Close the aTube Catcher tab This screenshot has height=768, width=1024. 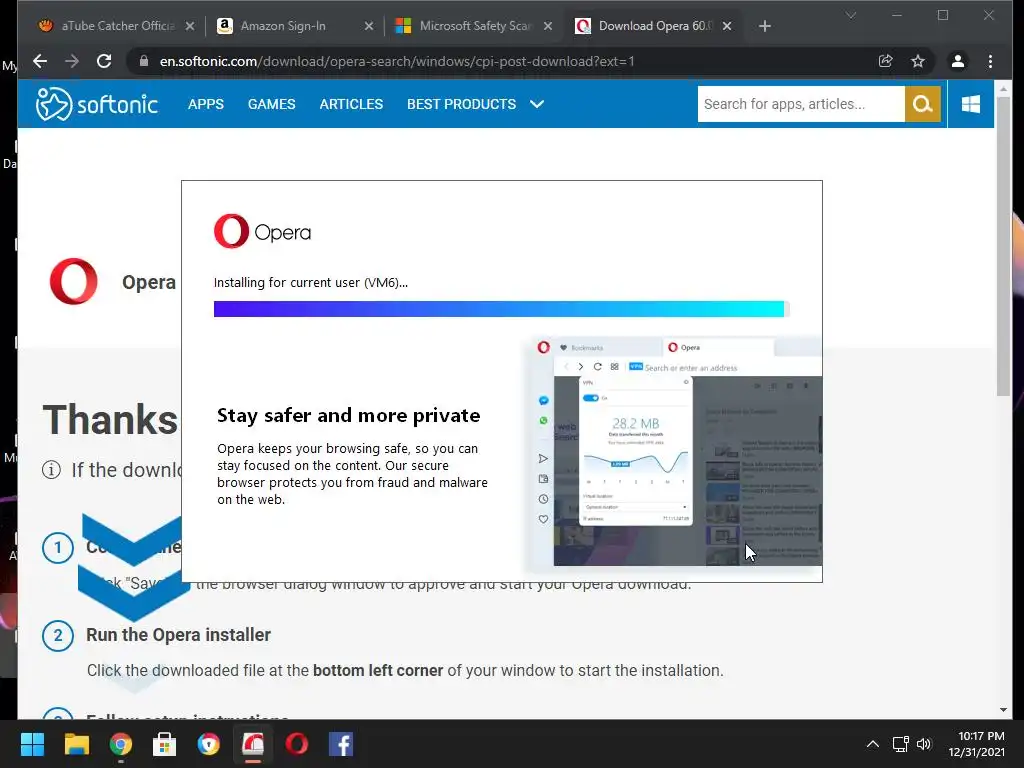coord(189,26)
